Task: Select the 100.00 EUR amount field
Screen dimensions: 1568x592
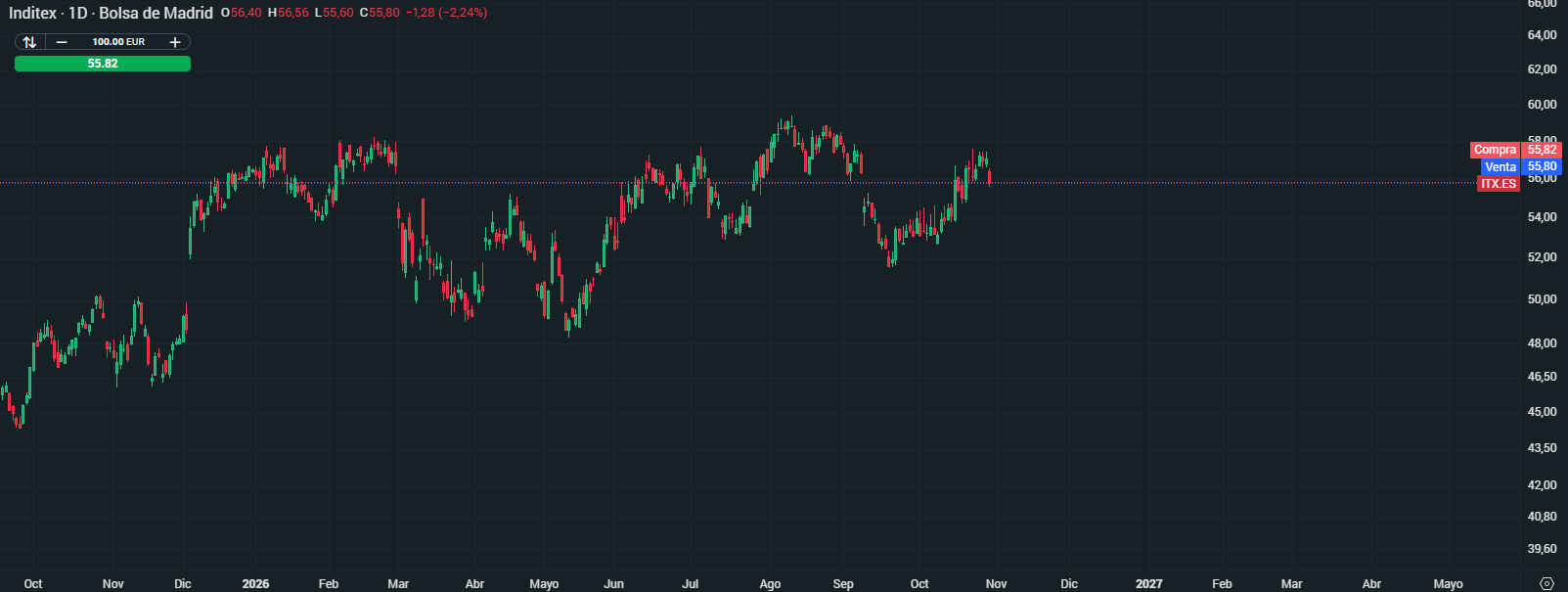Action: (118, 42)
